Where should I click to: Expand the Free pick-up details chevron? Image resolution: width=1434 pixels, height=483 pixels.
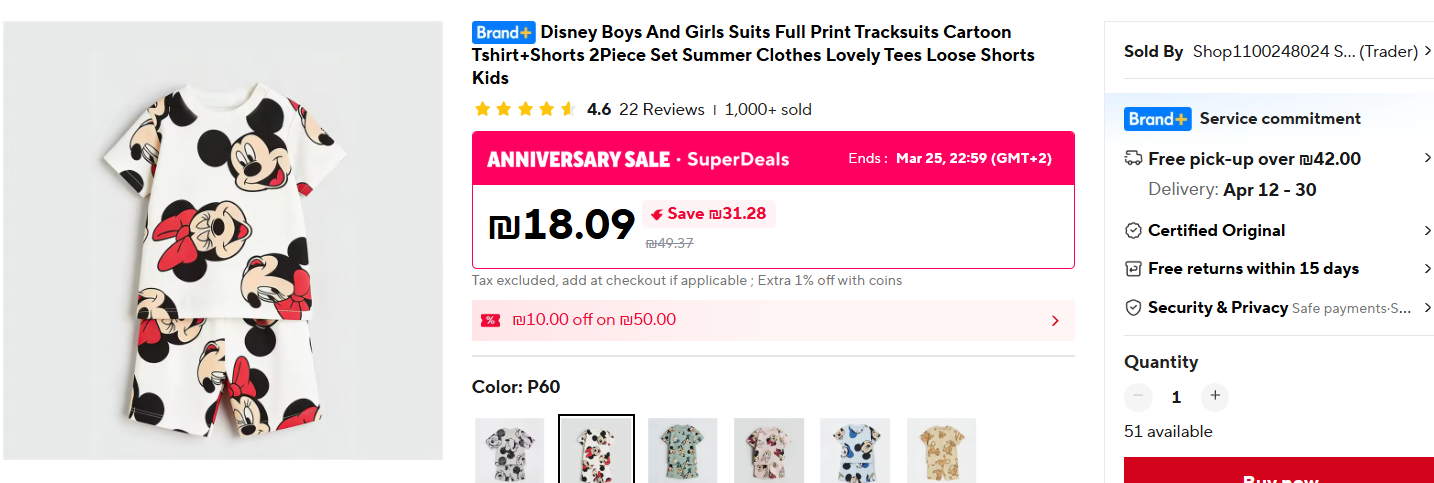pos(1427,158)
